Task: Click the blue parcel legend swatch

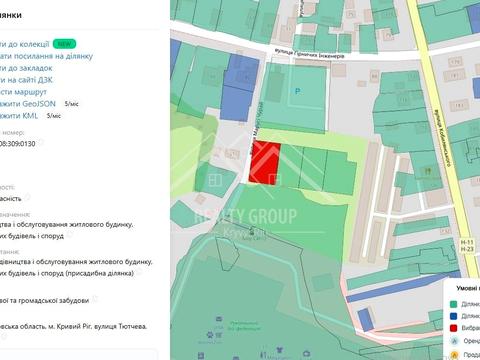Action: coord(453,316)
